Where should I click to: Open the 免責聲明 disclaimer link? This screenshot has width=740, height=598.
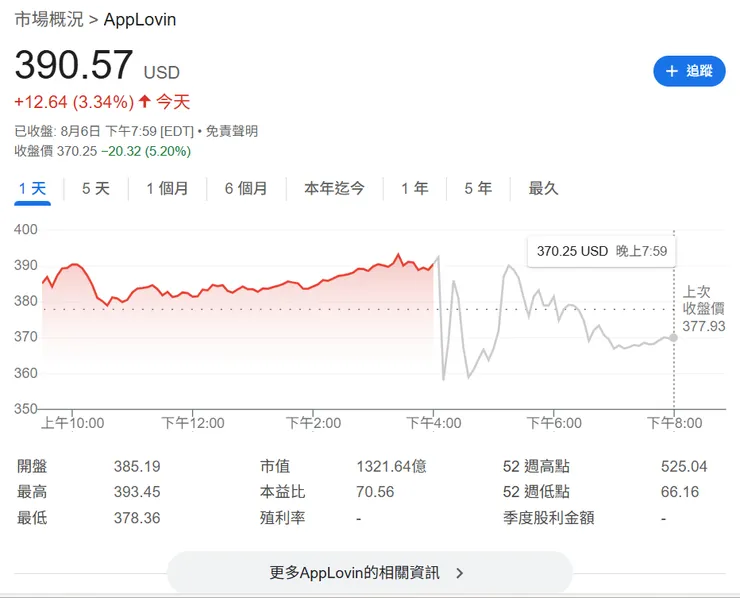pos(232,131)
